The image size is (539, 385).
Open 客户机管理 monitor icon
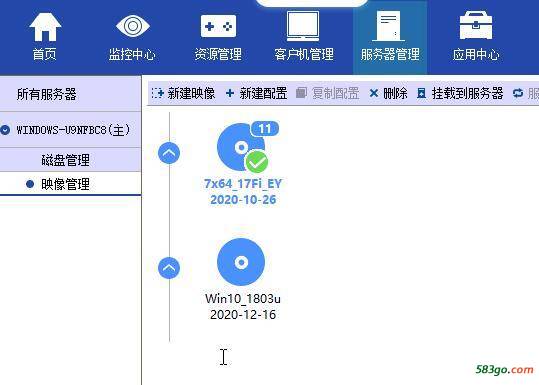click(303, 26)
